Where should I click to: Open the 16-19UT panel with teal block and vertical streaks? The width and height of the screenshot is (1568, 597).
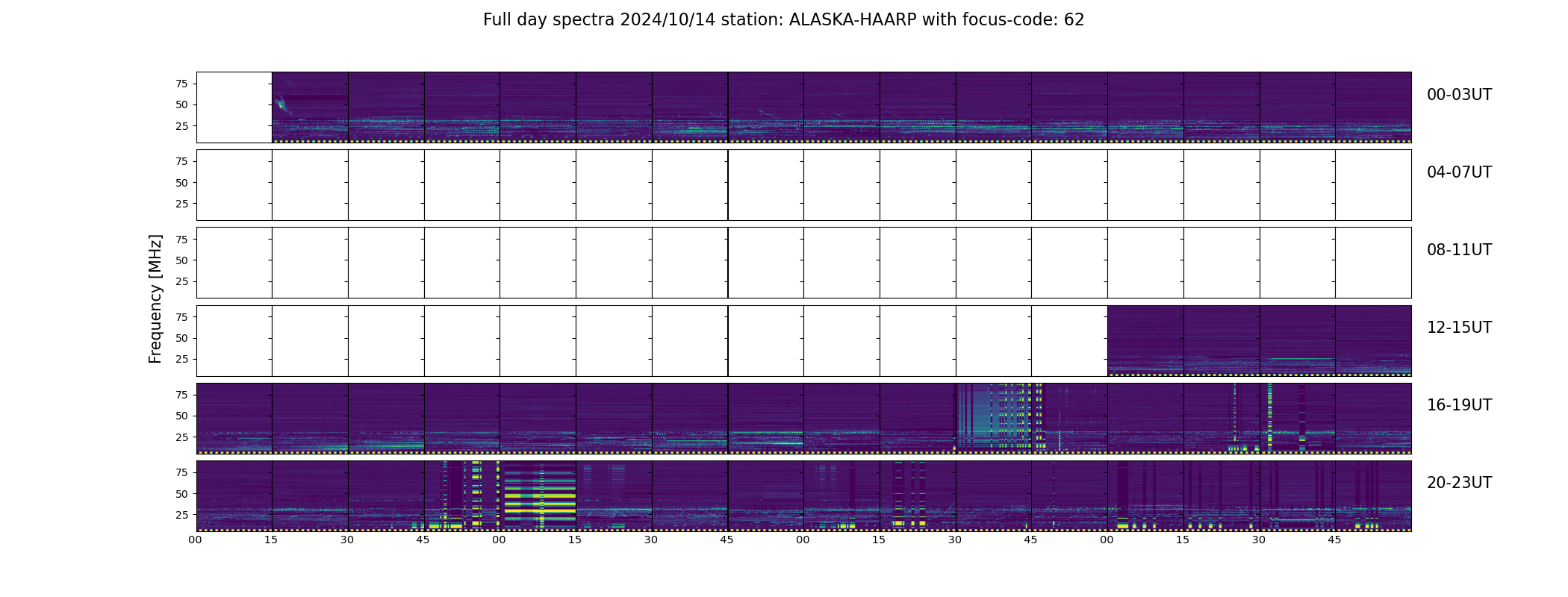coord(994,418)
